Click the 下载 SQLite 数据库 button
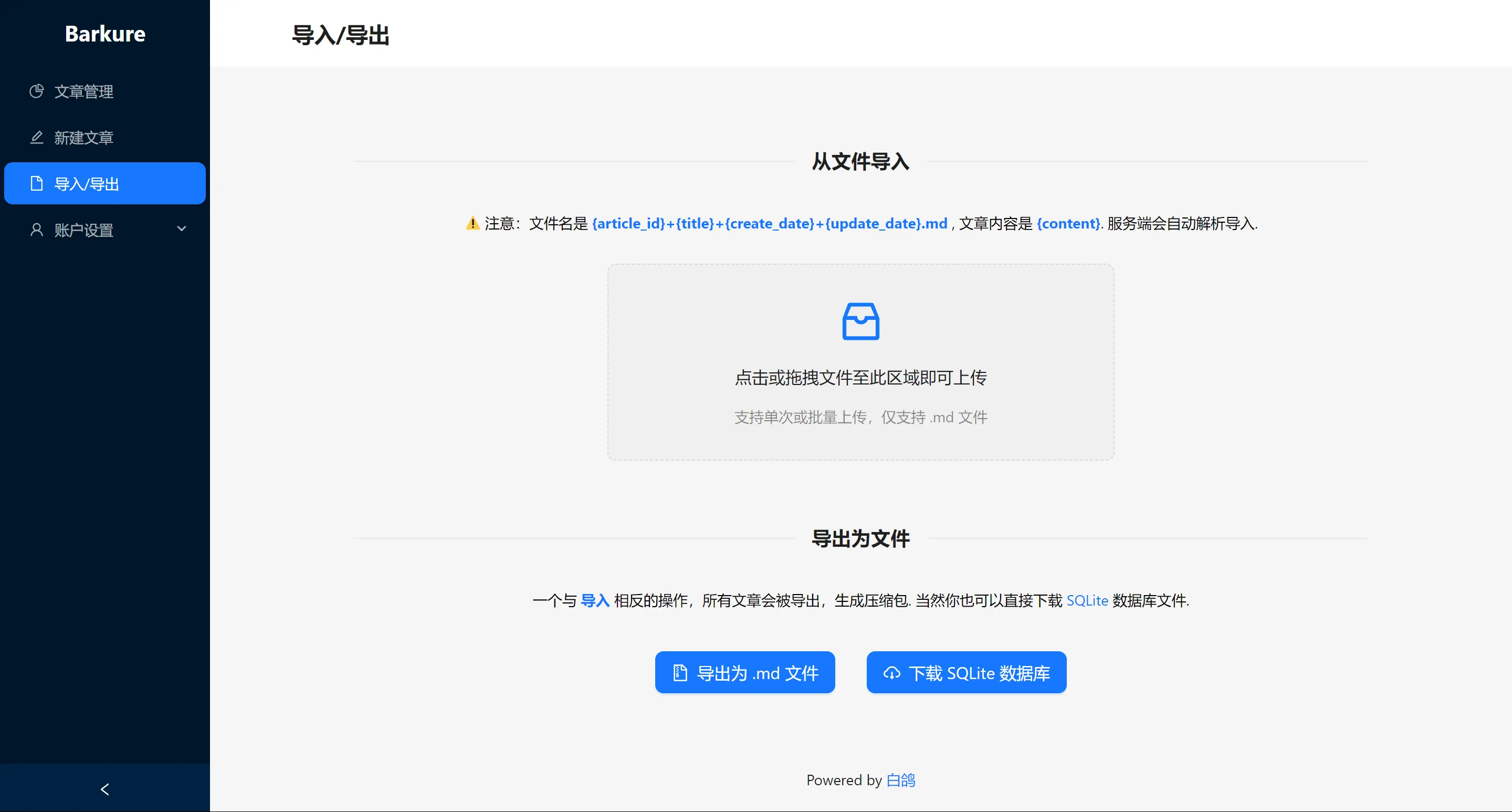 click(966, 673)
